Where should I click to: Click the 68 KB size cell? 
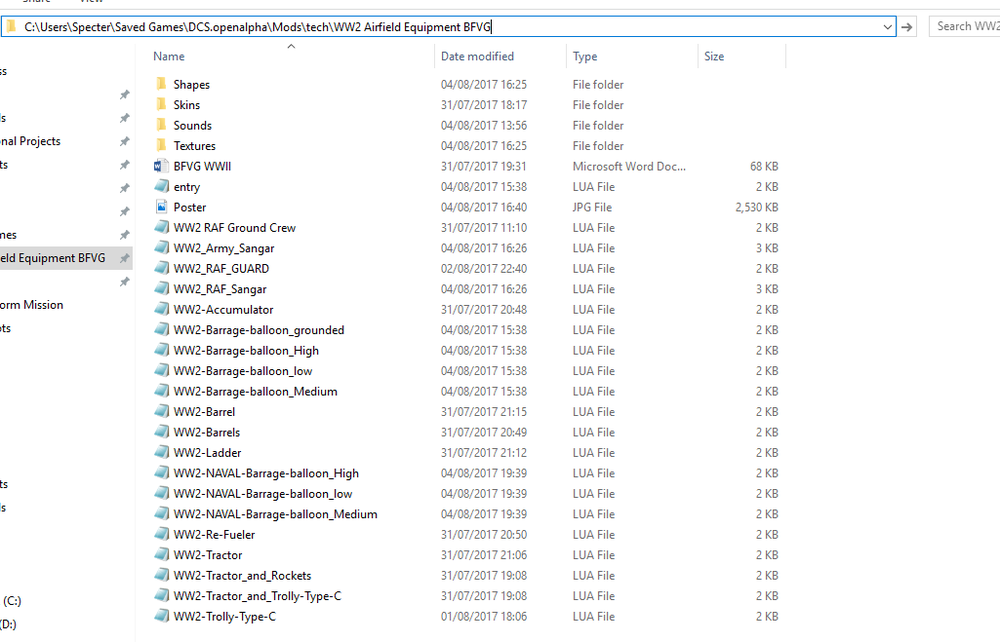(x=764, y=166)
